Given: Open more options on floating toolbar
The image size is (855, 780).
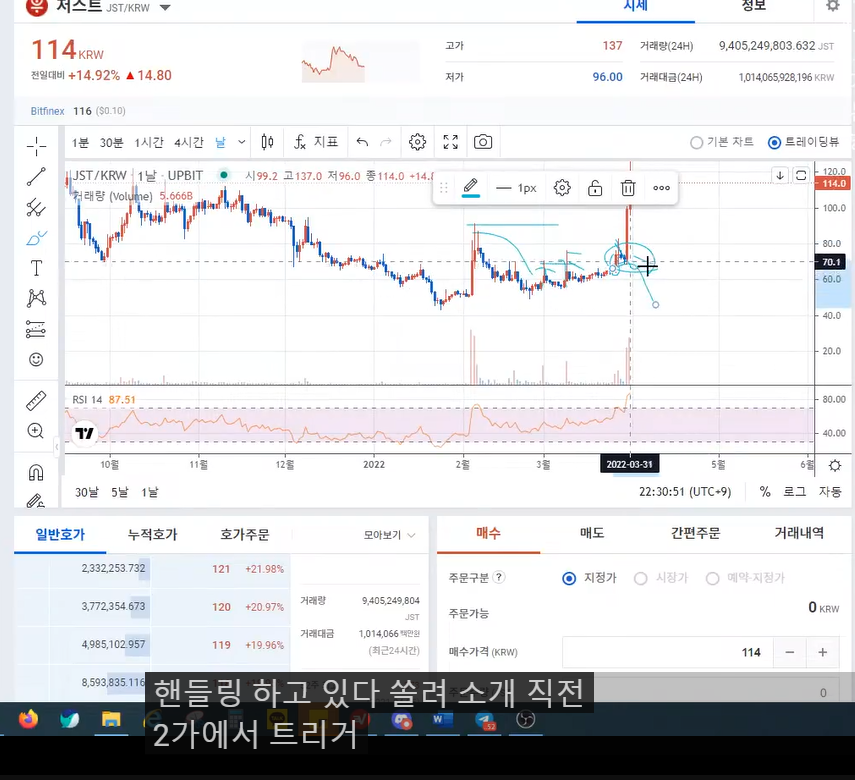Looking at the screenshot, I should tap(661, 188).
